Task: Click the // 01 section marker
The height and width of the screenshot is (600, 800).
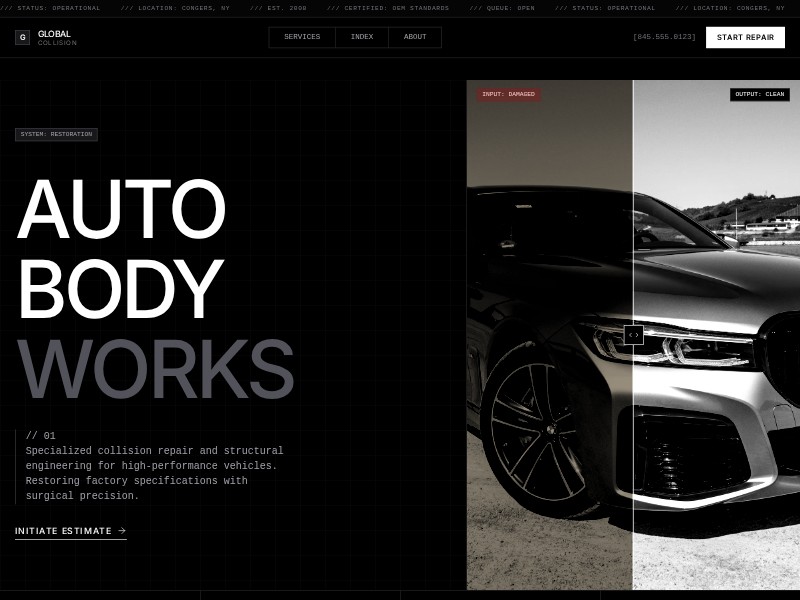Action: coord(43,435)
